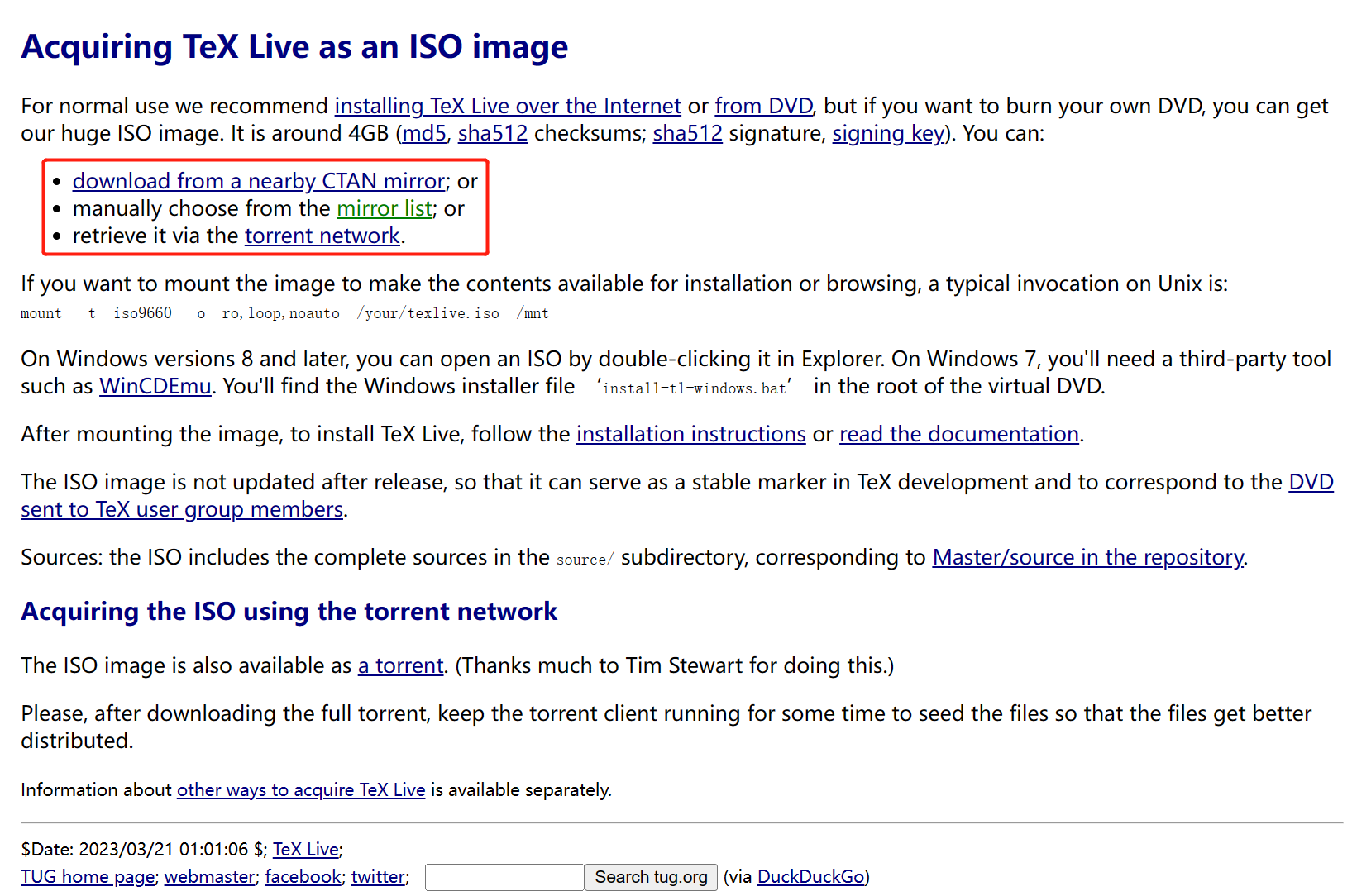Follow the 'from DVD' link
This screenshot has height=896, width=1352.
[764, 106]
